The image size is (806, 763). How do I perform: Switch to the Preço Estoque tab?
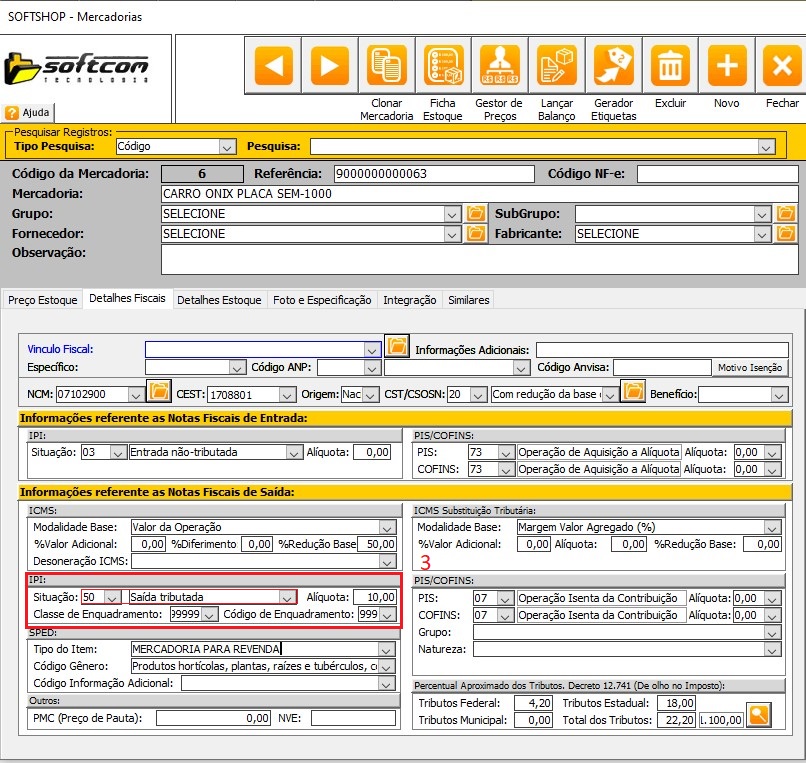[43, 300]
